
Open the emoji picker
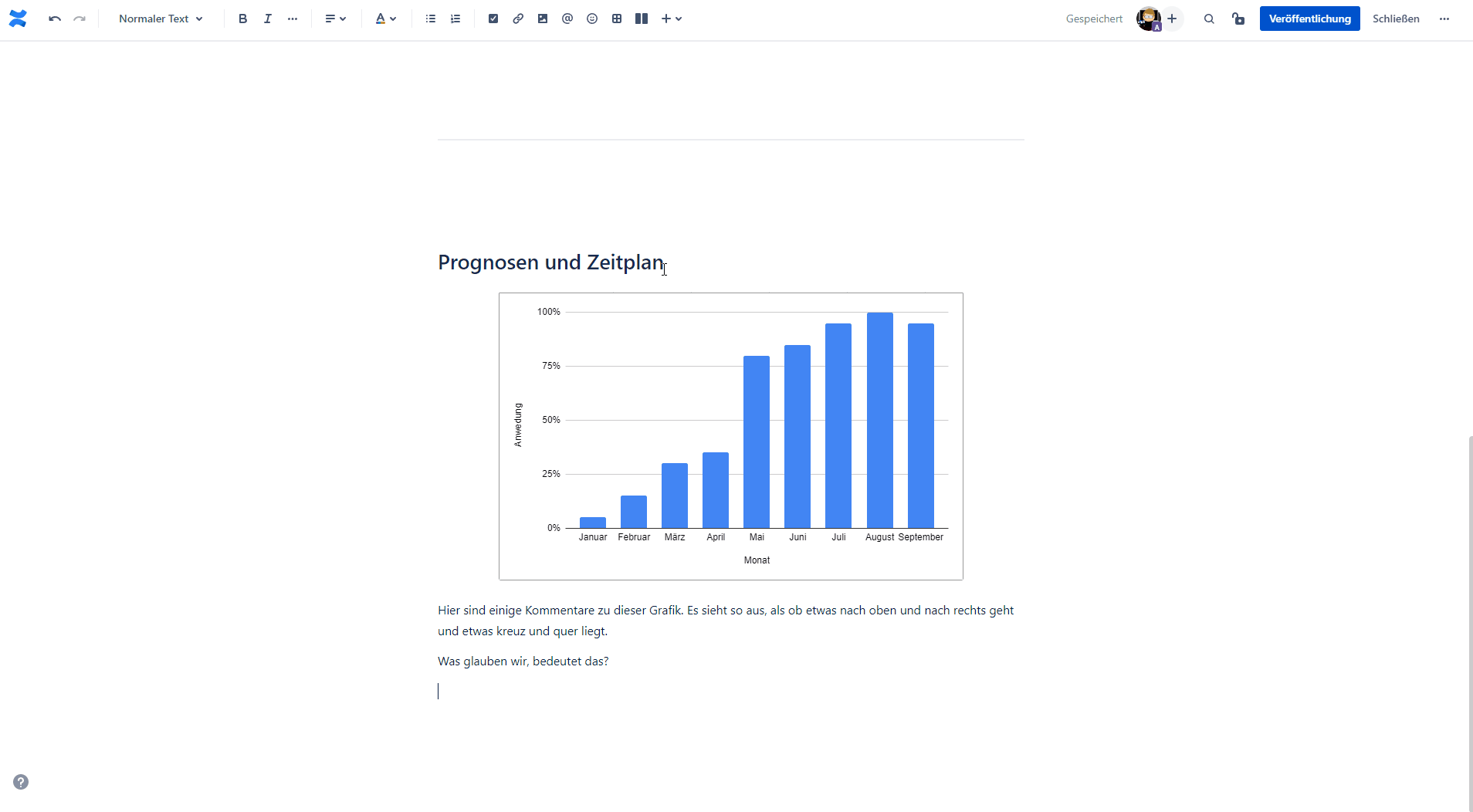592,19
